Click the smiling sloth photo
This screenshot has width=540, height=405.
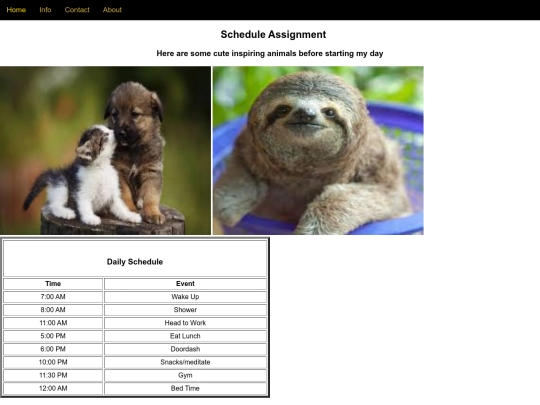pos(318,150)
